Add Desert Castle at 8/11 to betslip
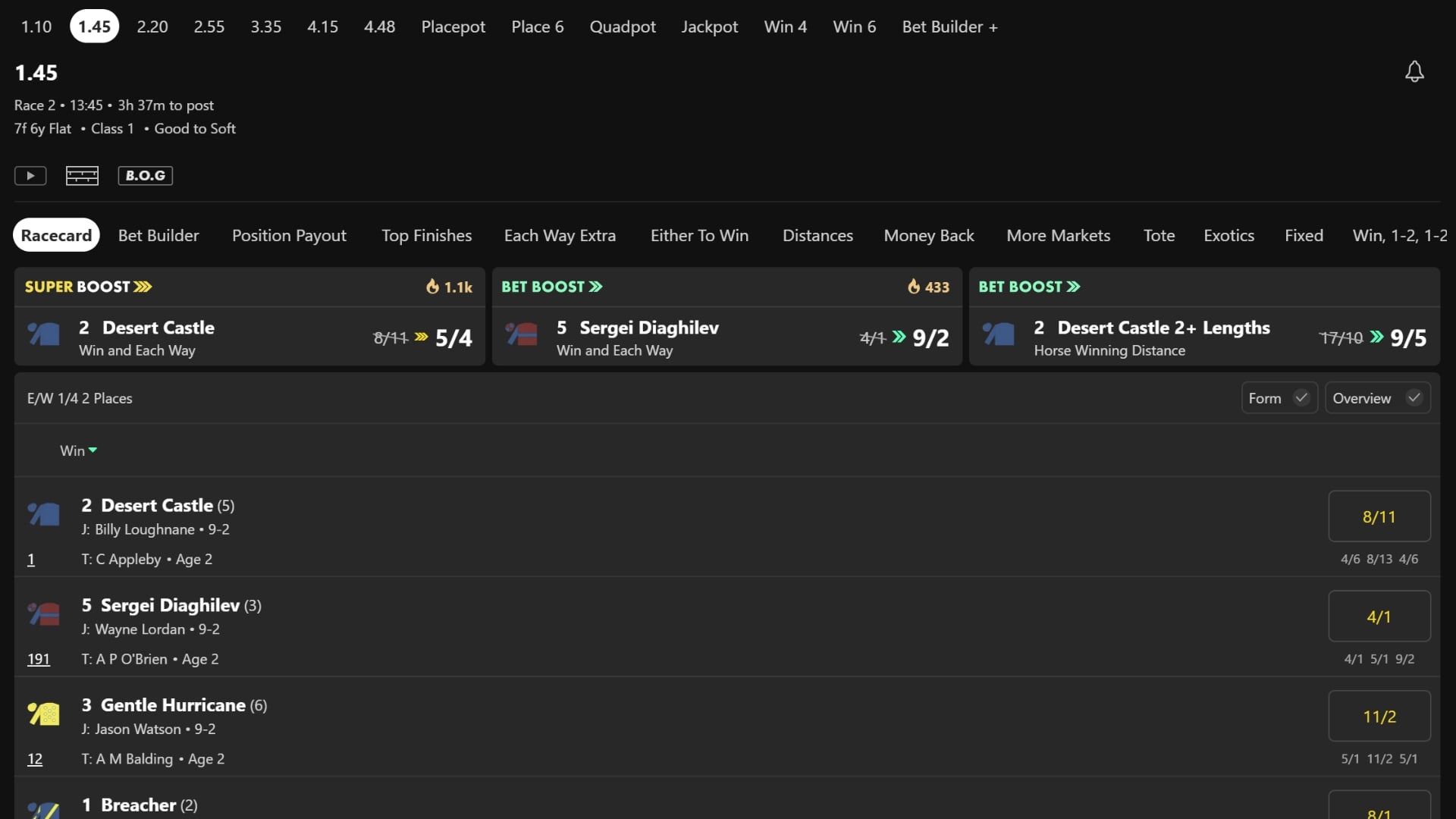Image resolution: width=1456 pixels, height=819 pixels. point(1379,516)
